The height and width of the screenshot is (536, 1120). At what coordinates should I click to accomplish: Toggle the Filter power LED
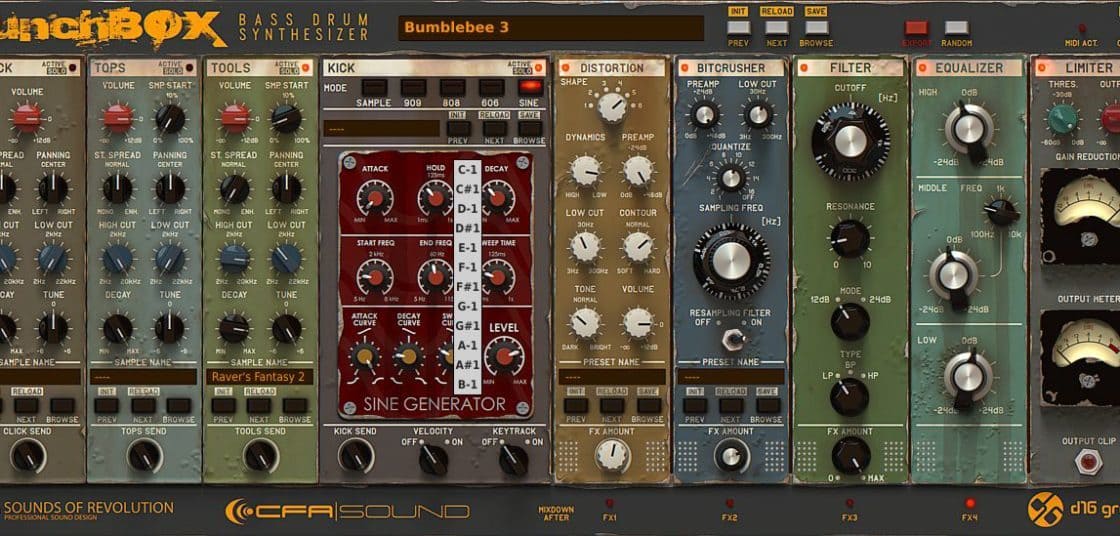804,68
